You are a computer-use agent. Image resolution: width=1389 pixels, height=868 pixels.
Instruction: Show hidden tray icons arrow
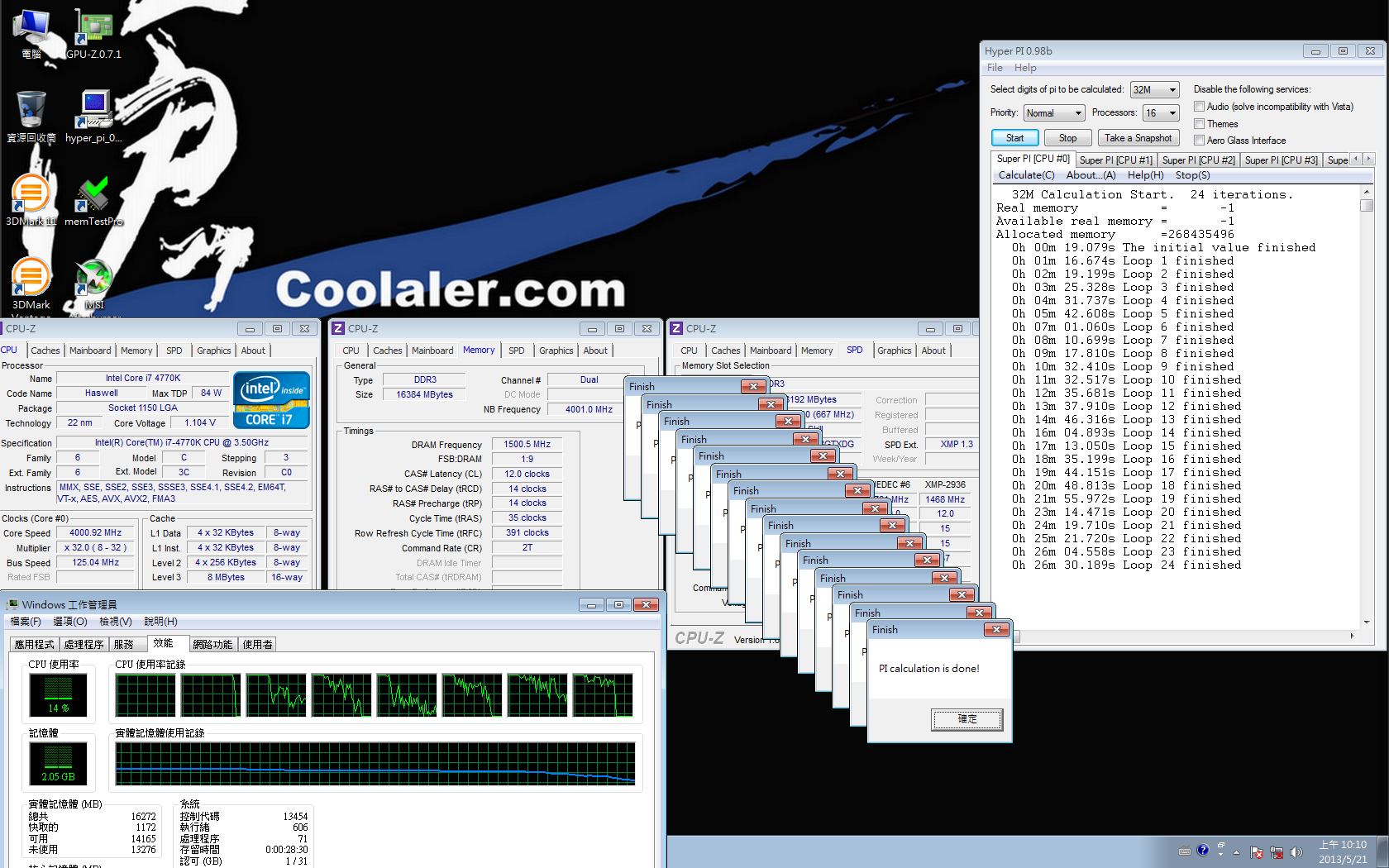point(1237,852)
